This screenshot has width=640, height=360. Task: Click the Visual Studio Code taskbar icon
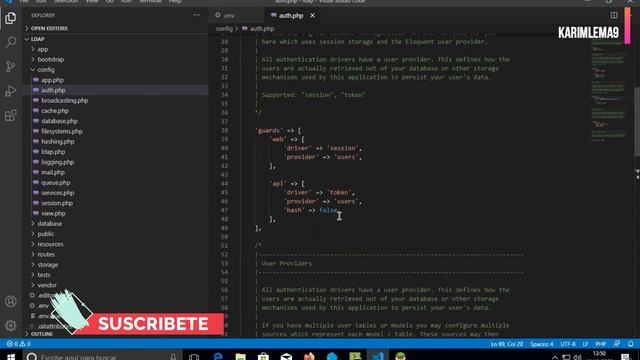pos(378,357)
